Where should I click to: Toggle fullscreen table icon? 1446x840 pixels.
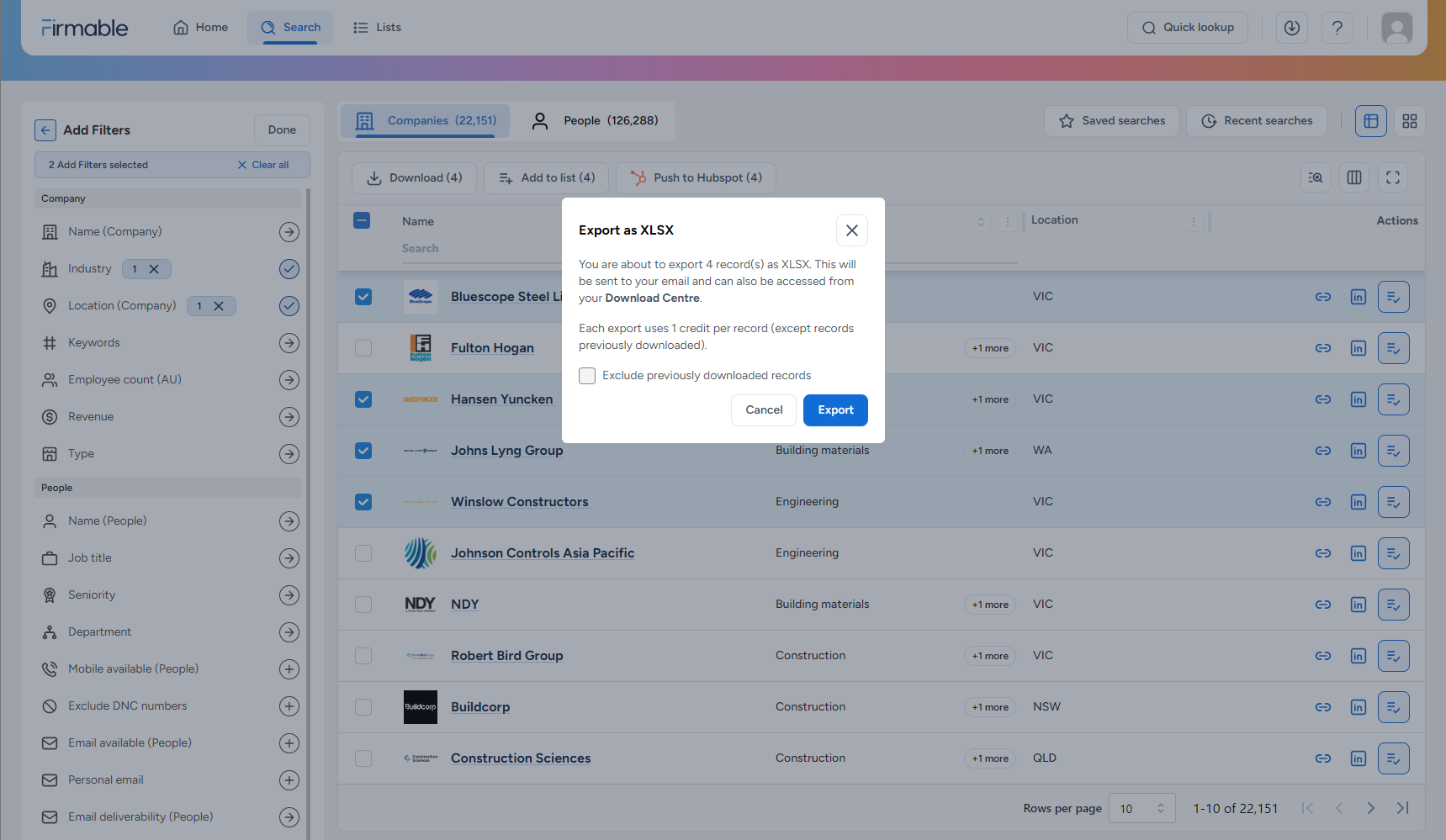(1393, 177)
